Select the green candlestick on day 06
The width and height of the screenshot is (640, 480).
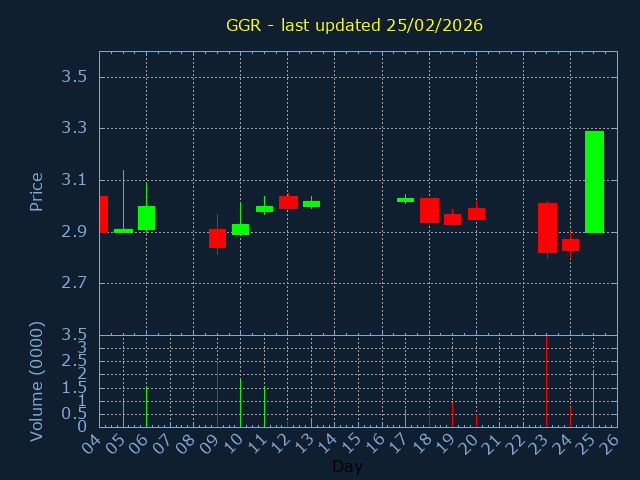(146, 218)
